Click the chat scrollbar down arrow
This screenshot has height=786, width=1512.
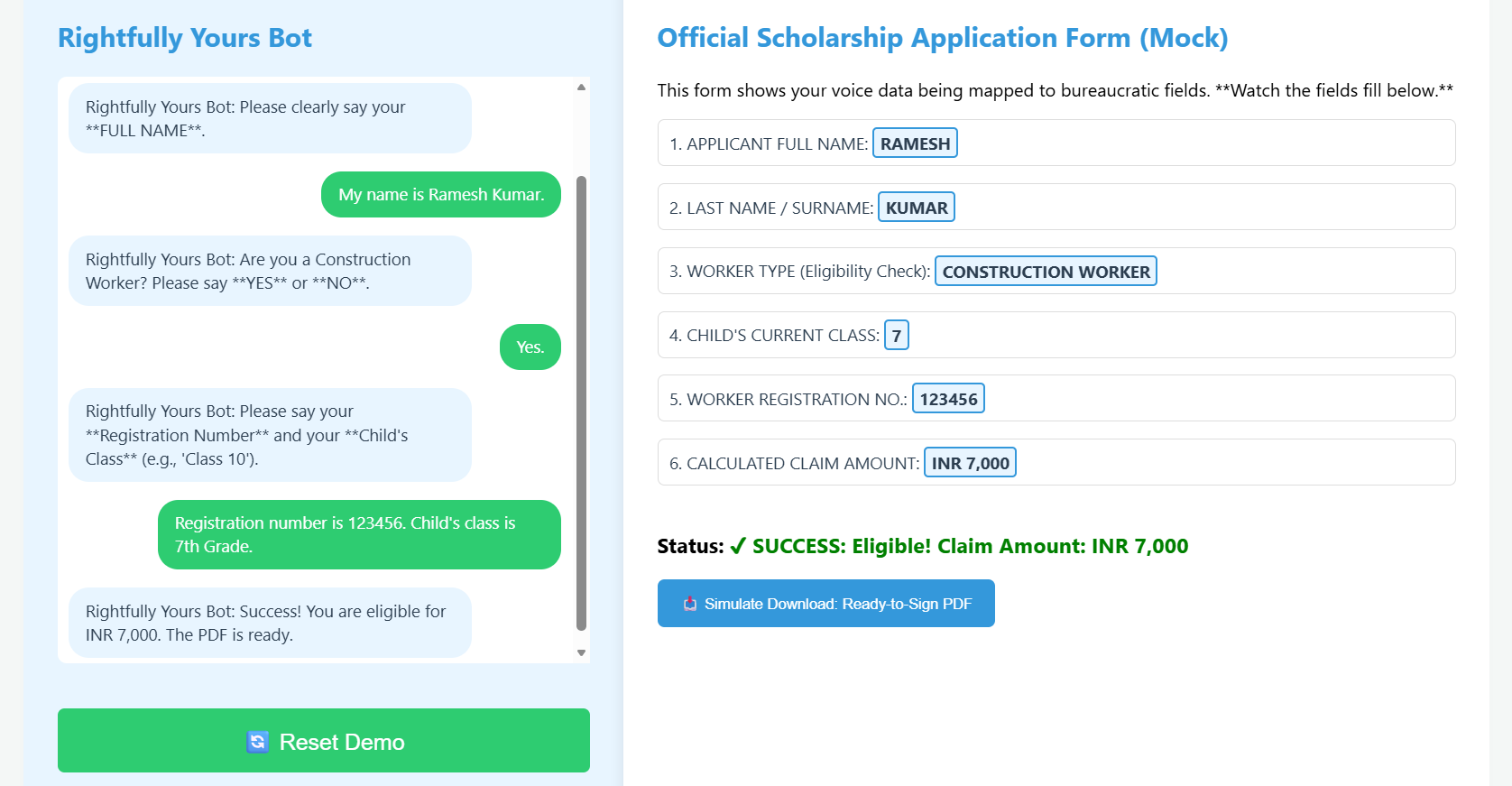(581, 652)
